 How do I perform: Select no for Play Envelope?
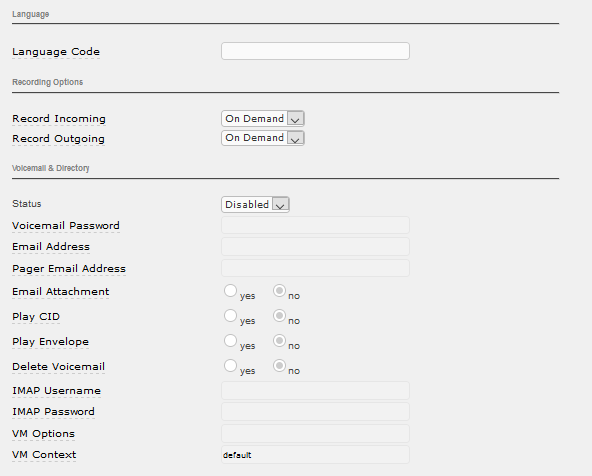click(279, 340)
